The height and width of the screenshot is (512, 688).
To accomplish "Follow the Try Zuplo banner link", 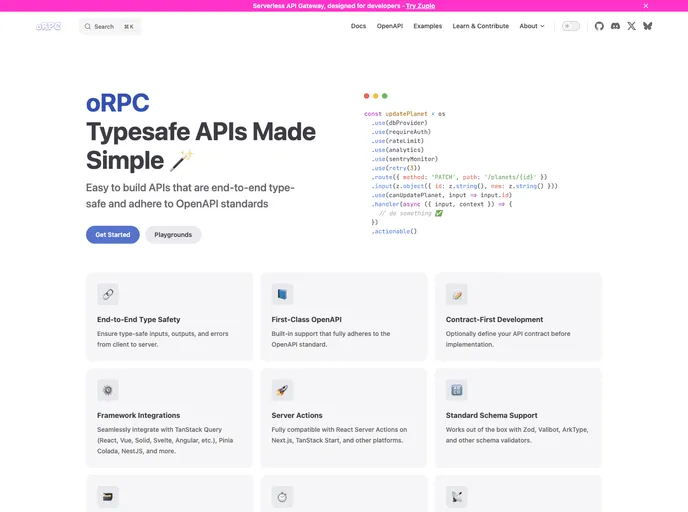I will point(420,6).
